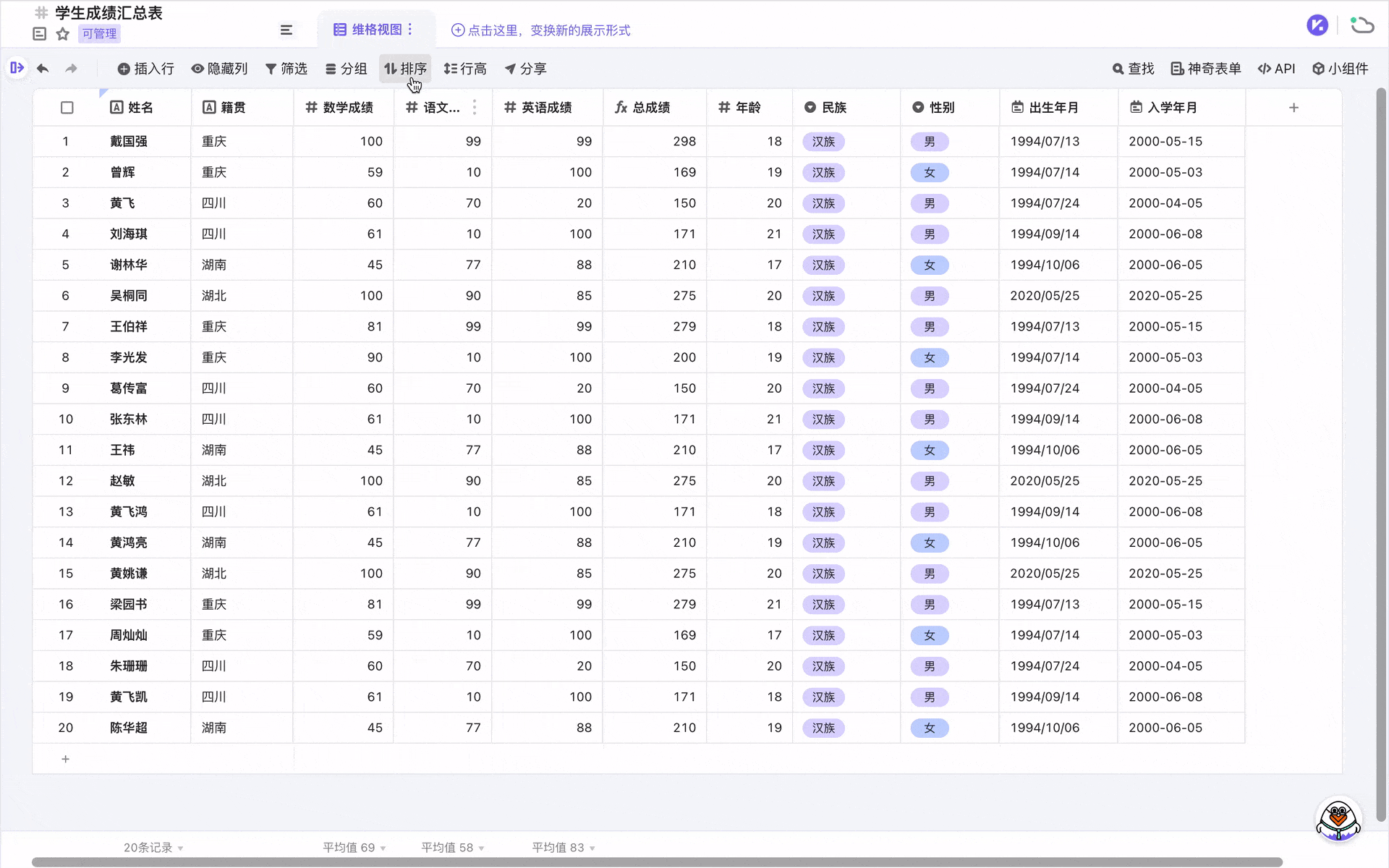
Task: Open the 排序 (sort) tool
Action: (405, 69)
